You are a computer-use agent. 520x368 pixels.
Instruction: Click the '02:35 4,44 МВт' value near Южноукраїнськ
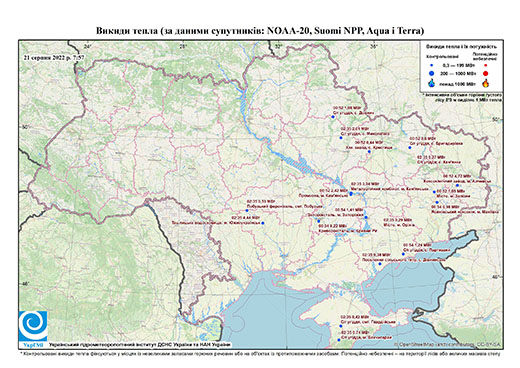(247, 218)
